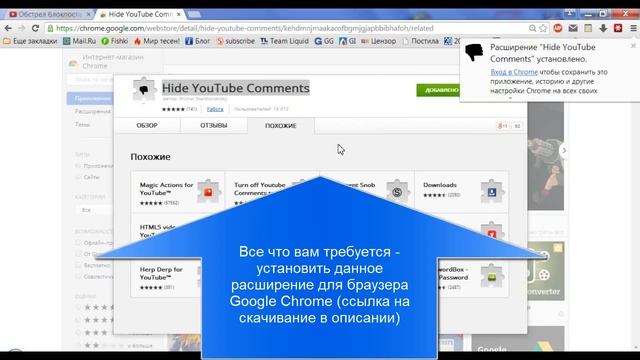Open the GG bookmark
This screenshot has width=640, height=360.
(324, 41)
